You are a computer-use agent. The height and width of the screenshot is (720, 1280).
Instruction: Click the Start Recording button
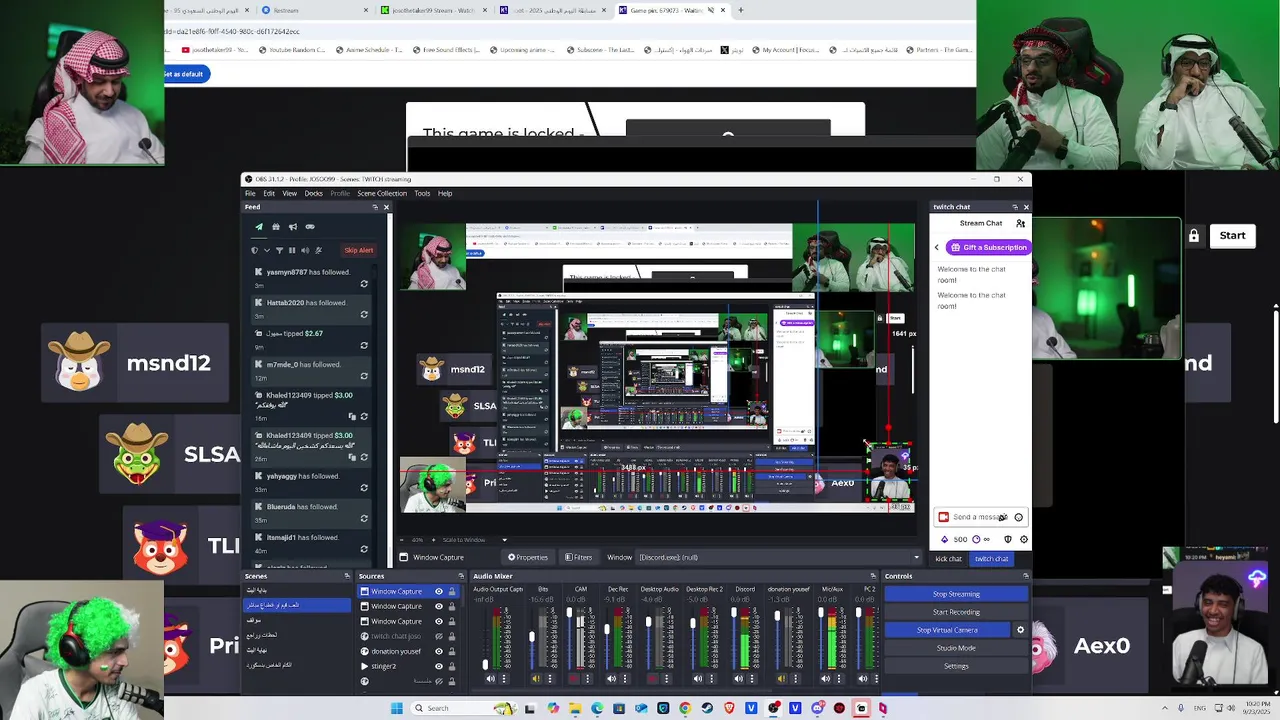[x=956, y=612]
